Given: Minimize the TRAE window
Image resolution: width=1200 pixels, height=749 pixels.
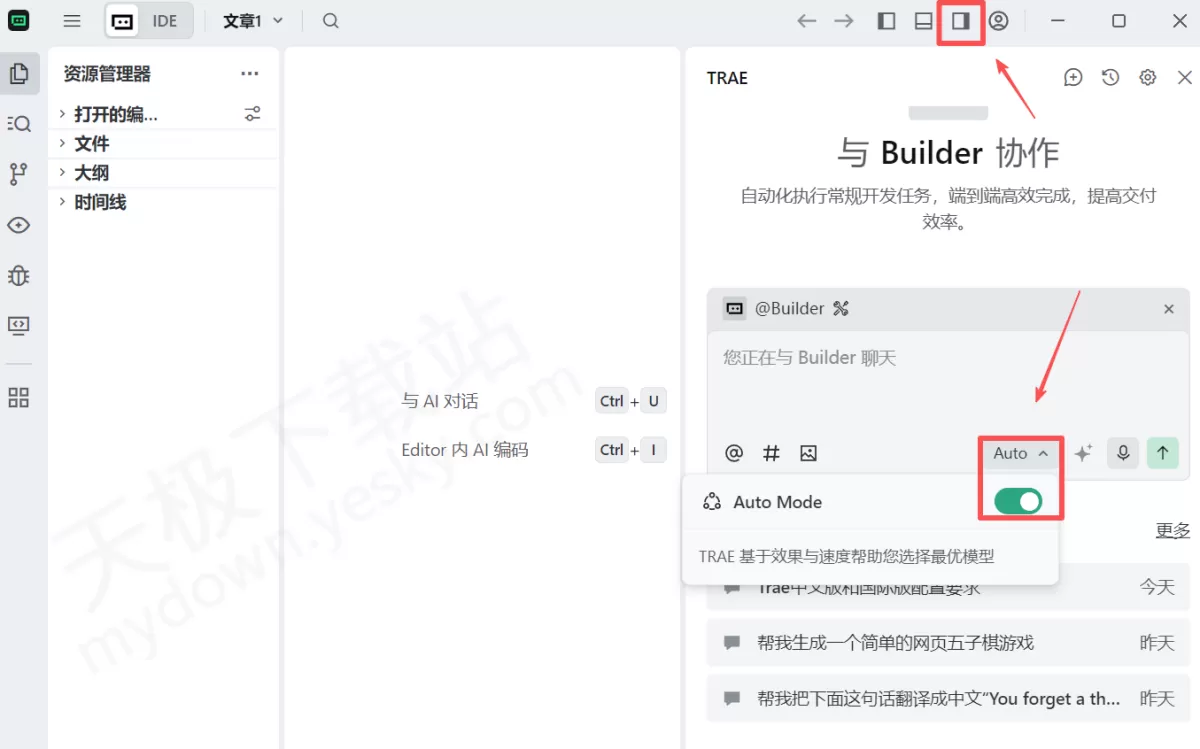Looking at the screenshot, I should point(1058,21).
